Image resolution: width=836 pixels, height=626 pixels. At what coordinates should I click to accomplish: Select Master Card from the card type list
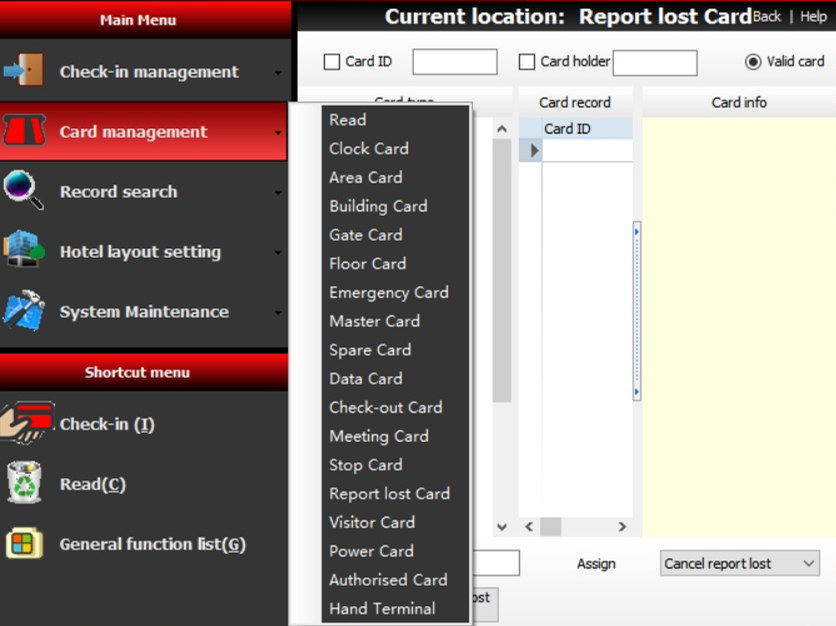click(374, 321)
